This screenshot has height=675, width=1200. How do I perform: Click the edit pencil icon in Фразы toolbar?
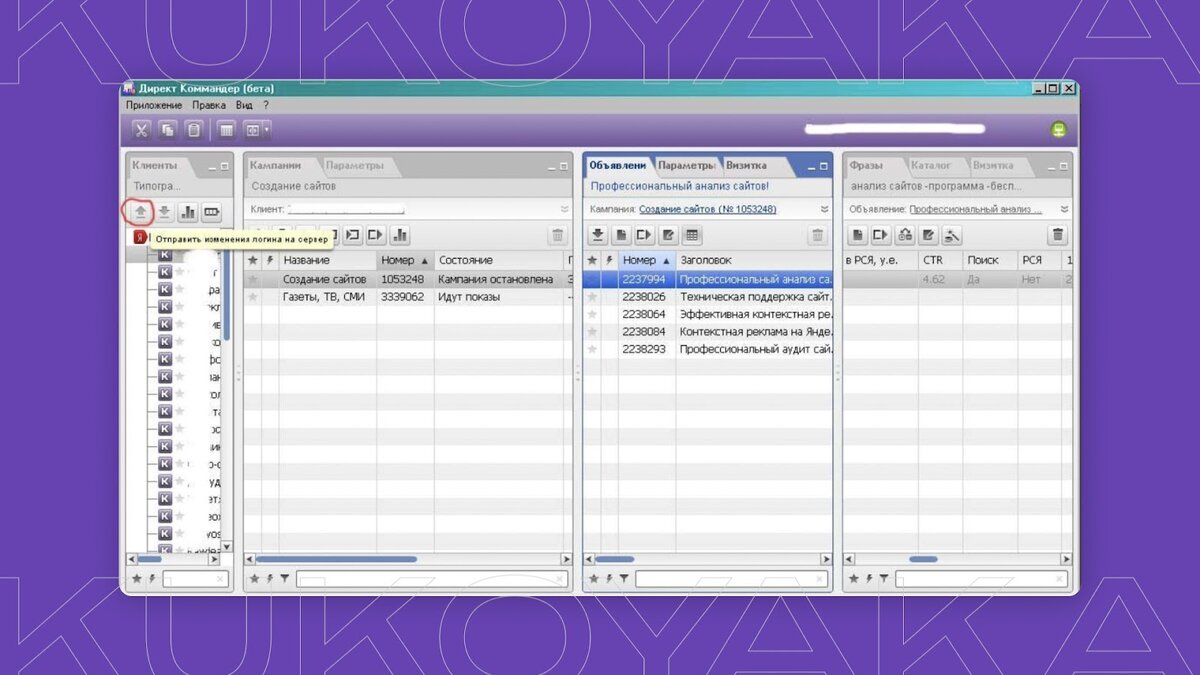929,235
